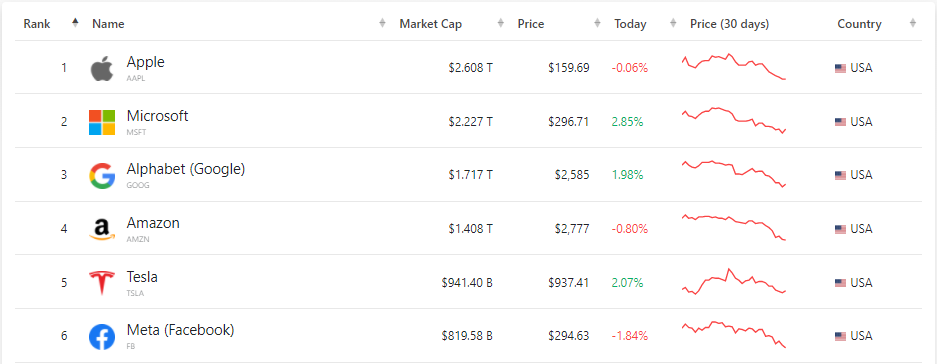
Task: Click the Name column header
Action: coord(108,24)
